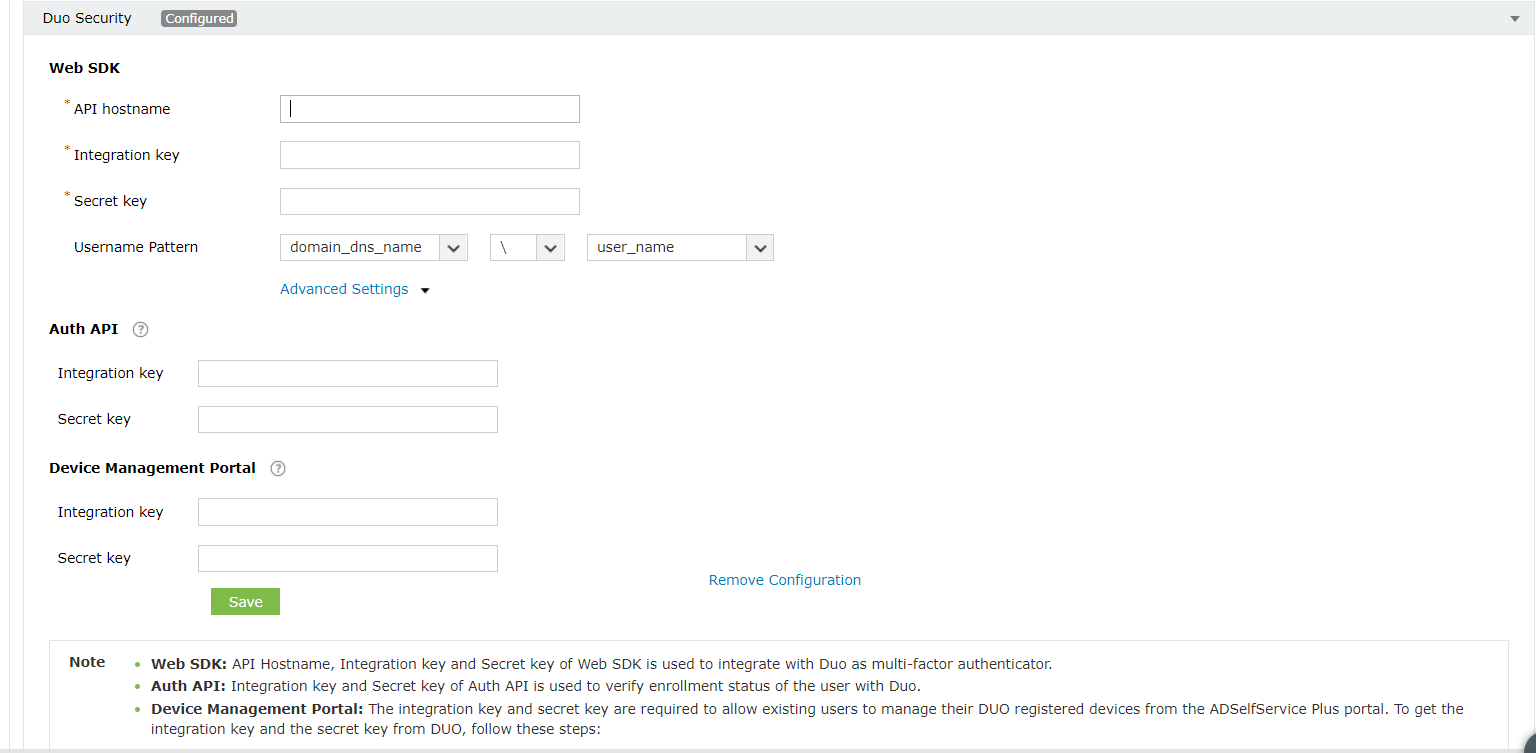Click the Auth API Integration key field
1536x753 pixels.
(x=348, y=373)
